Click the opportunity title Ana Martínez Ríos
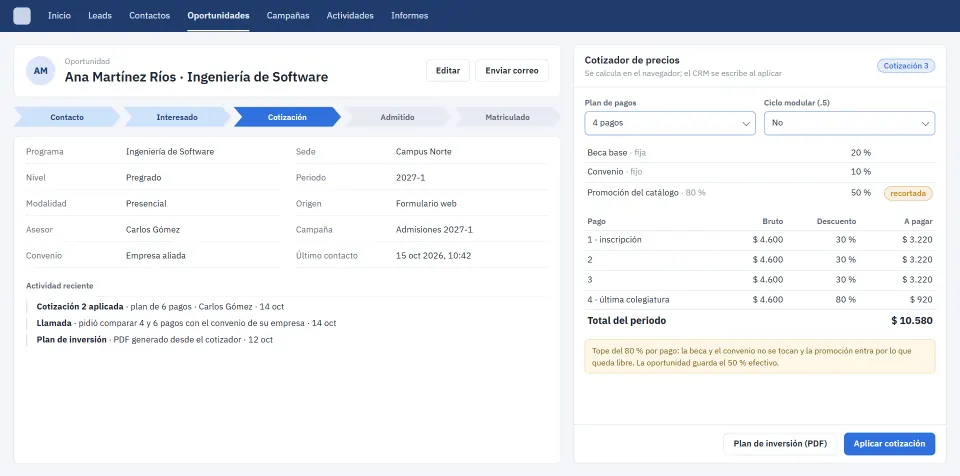The height and width of the screenshot is (476, 960). pyautogui.click(x=197, y=77)
